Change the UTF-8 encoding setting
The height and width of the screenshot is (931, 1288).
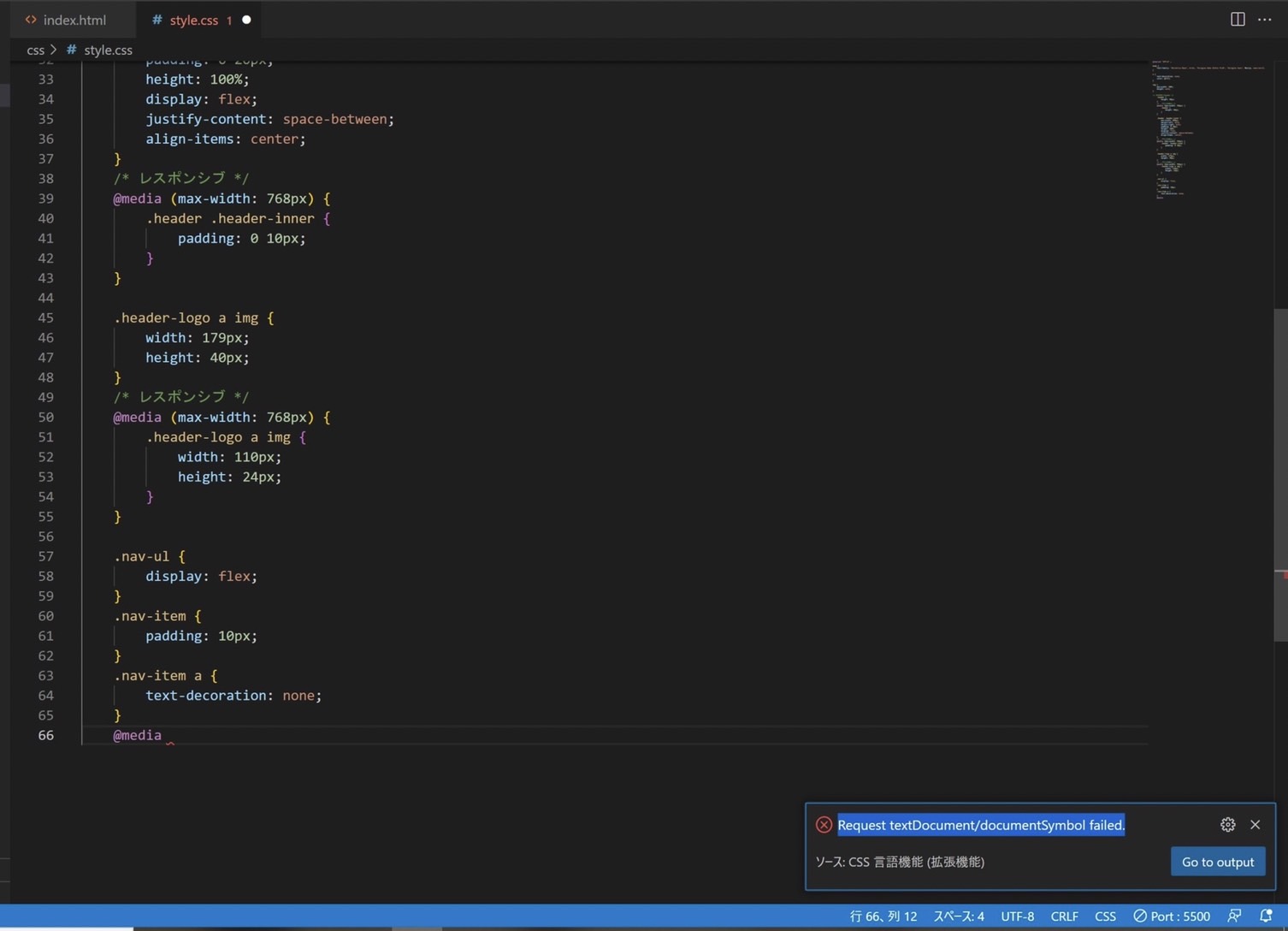click(1017, 916)
